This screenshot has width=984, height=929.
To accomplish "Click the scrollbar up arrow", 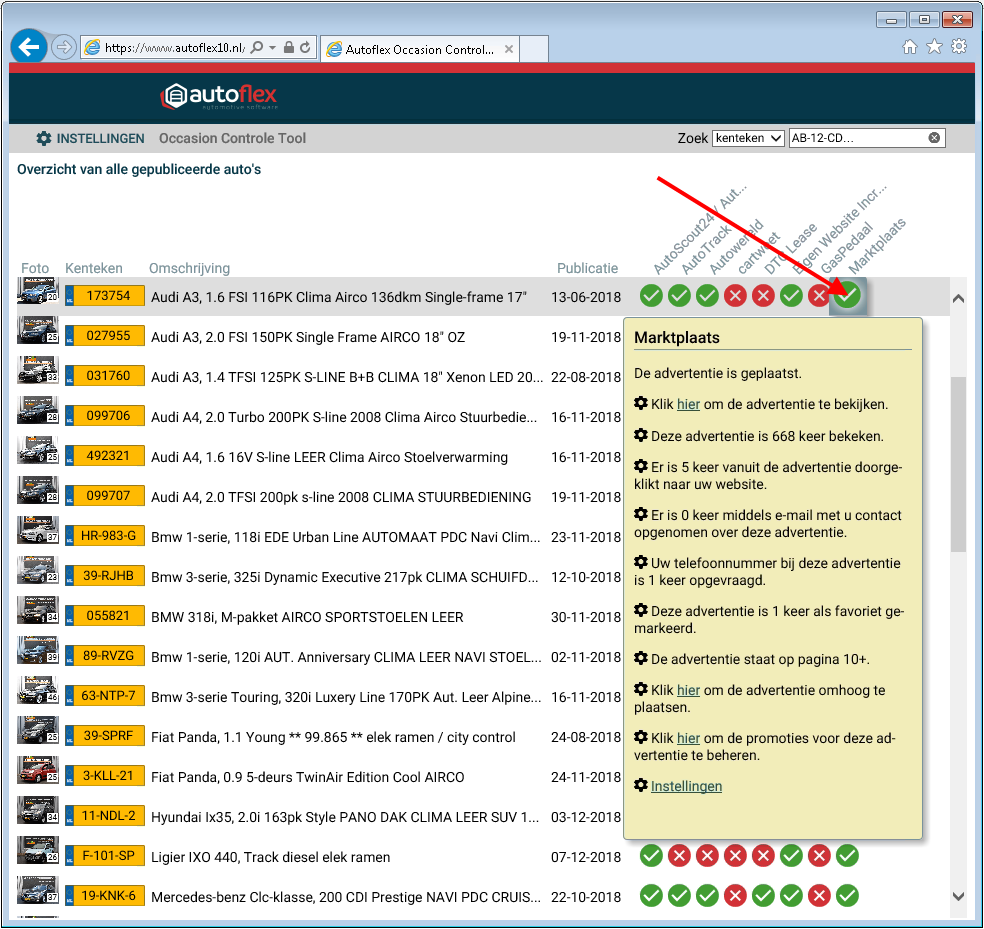I will point(958,299).
